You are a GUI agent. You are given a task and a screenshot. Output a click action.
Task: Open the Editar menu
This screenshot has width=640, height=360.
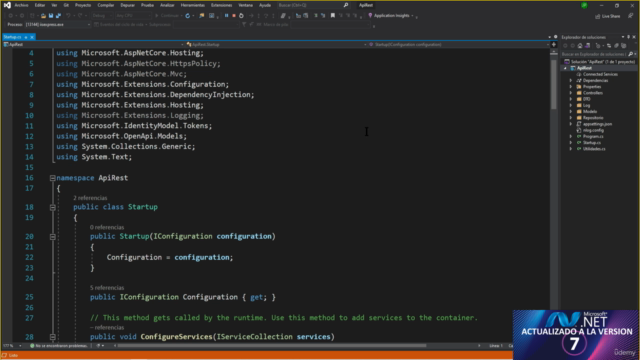40,5
